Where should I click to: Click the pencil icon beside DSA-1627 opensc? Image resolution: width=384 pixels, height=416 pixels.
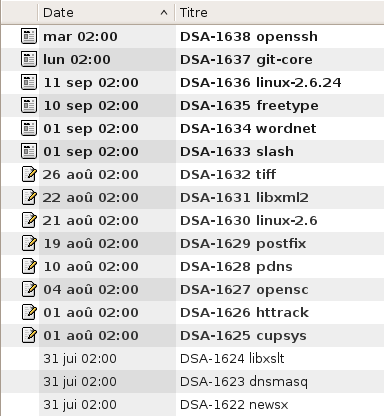[29, 289]
